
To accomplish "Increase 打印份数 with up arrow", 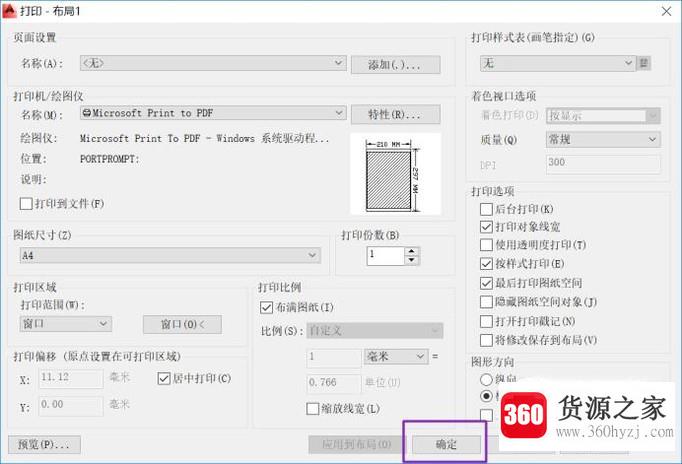I will pos(411,251).
